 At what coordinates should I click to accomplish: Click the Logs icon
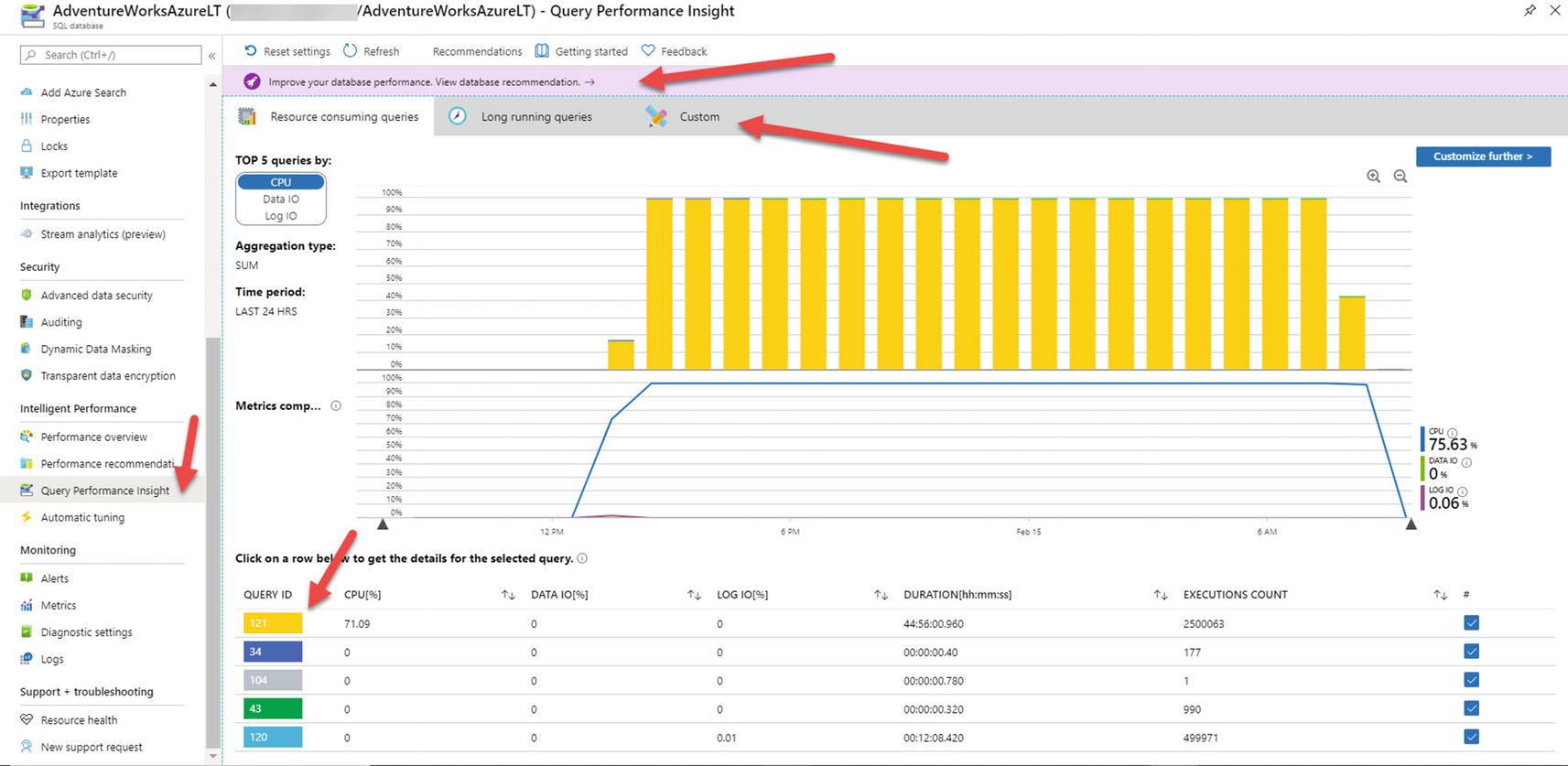click(27, 659)
